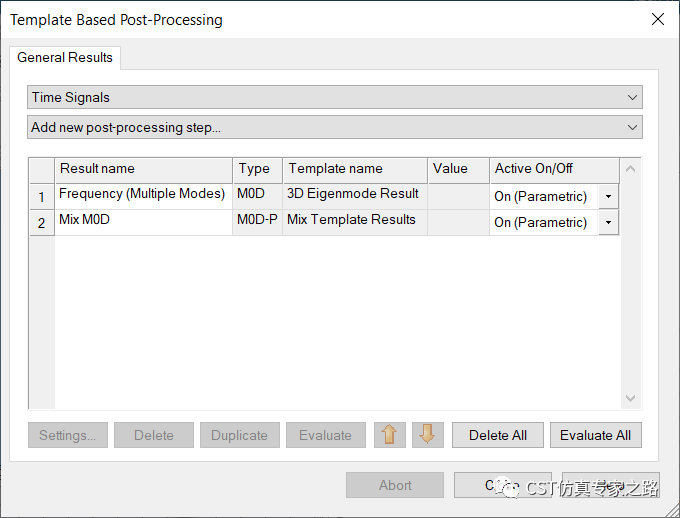Close the Template Based Post-Processing dialog
This screenshot has width=680, height=518.
tap(657, 19)
